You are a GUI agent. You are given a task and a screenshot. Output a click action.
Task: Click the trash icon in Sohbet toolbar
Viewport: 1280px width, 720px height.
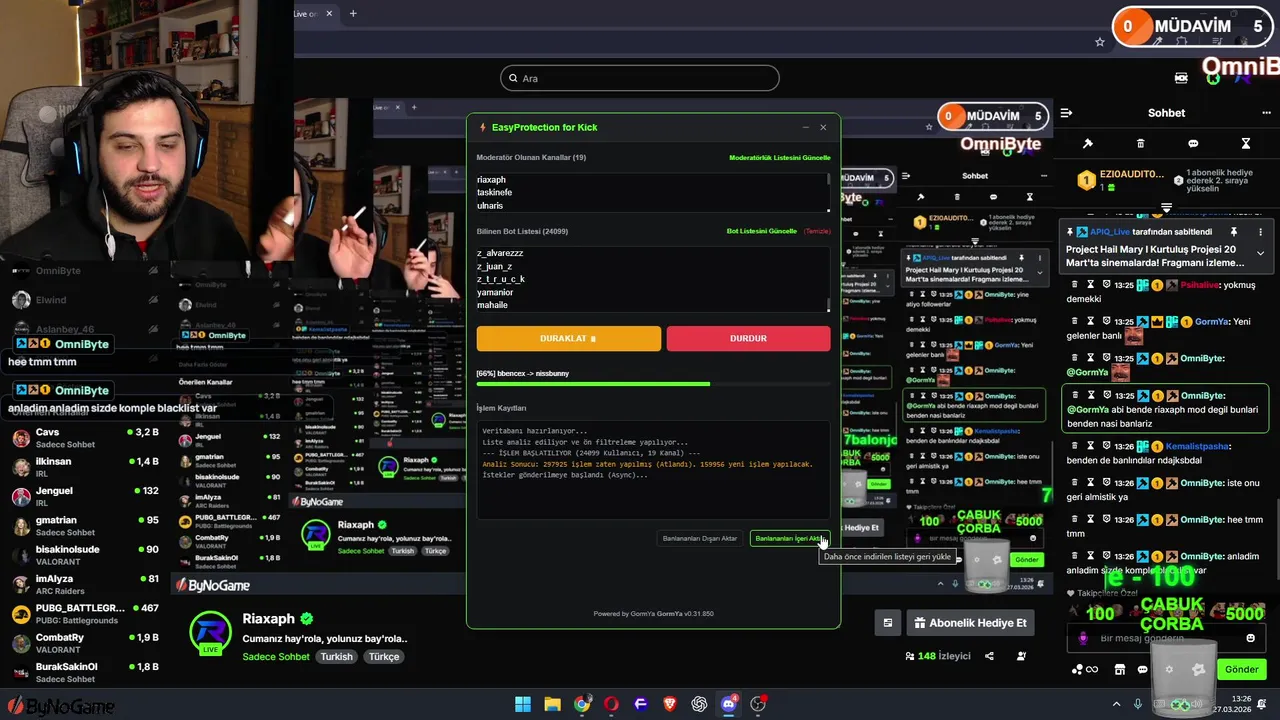(1141, 144)
